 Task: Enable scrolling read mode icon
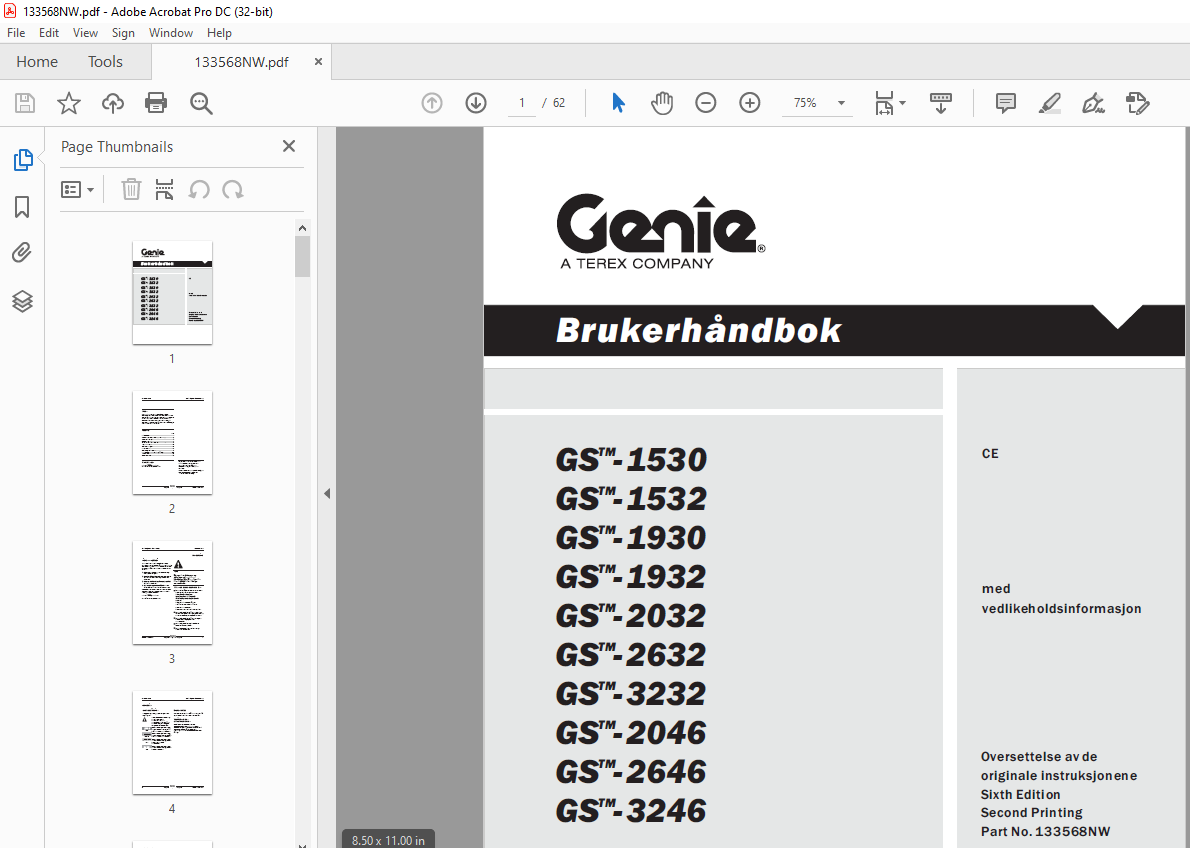point(941,102)
